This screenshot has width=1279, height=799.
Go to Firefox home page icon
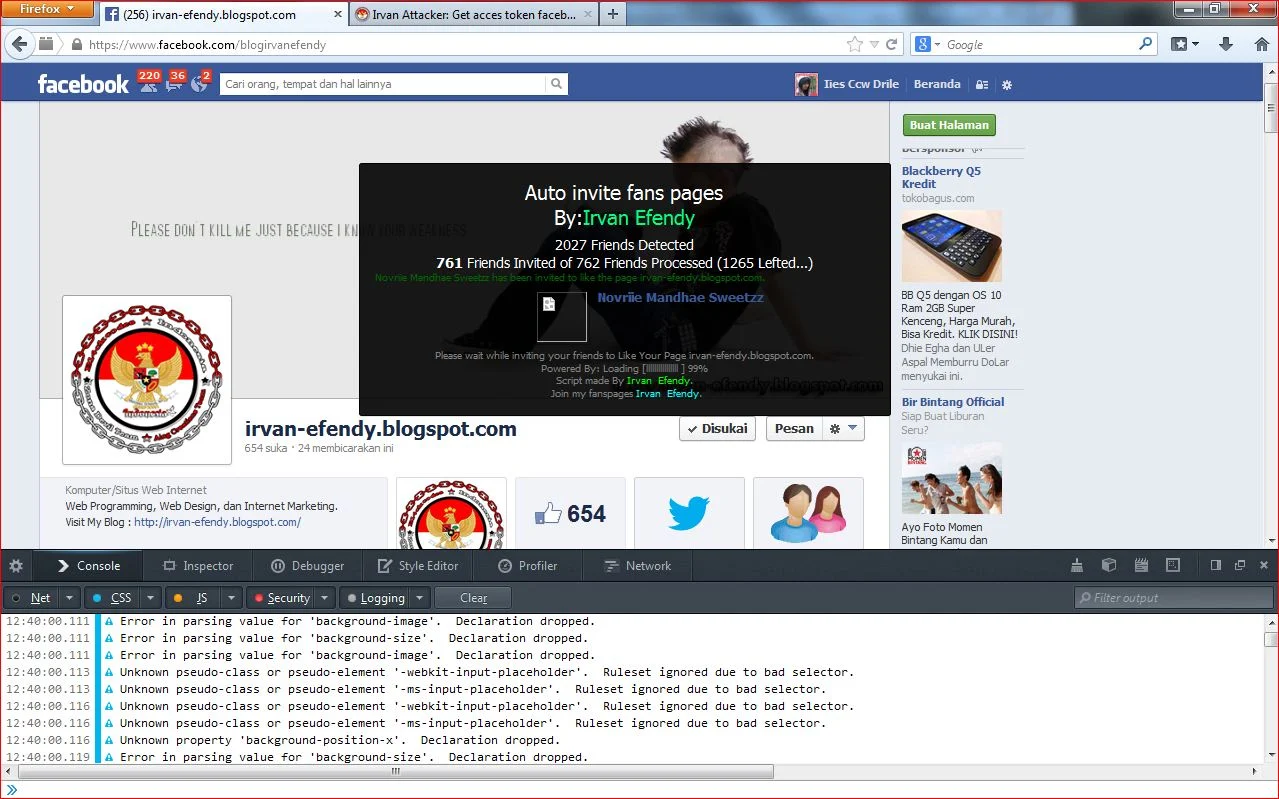pyautogui.click(x=1261, y=44)
